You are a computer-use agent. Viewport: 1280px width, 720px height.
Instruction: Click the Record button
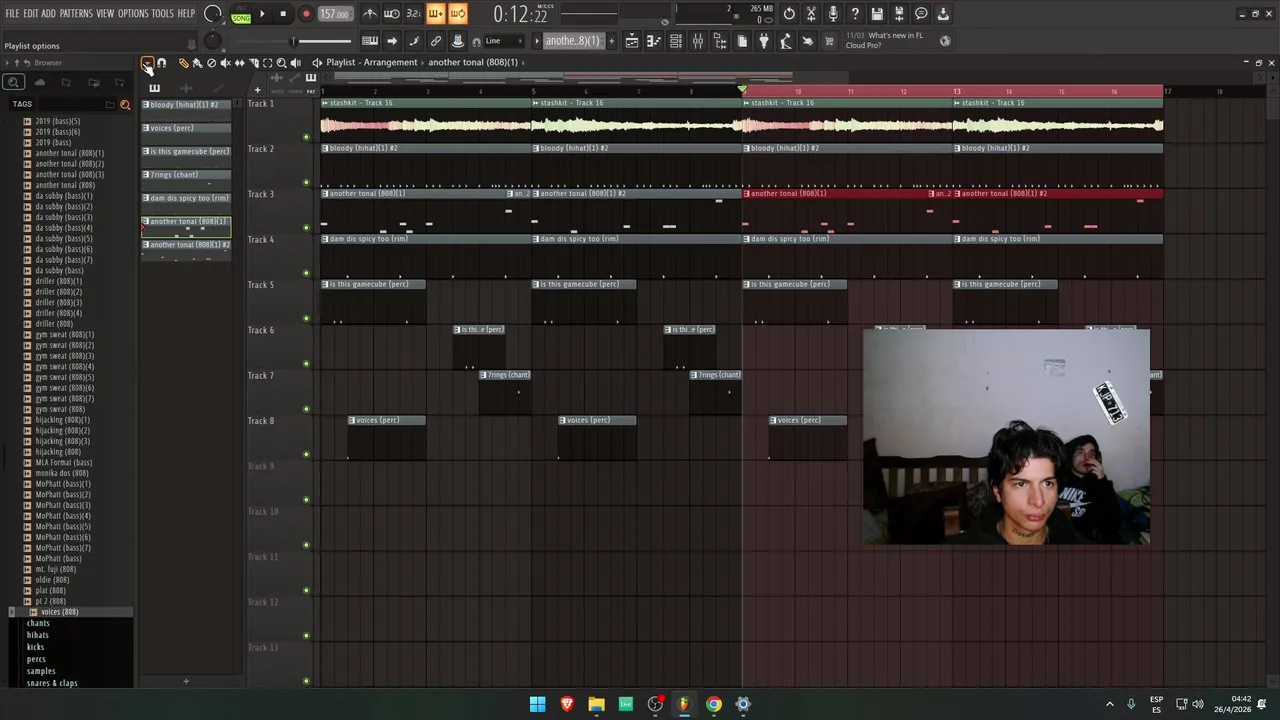306,14
